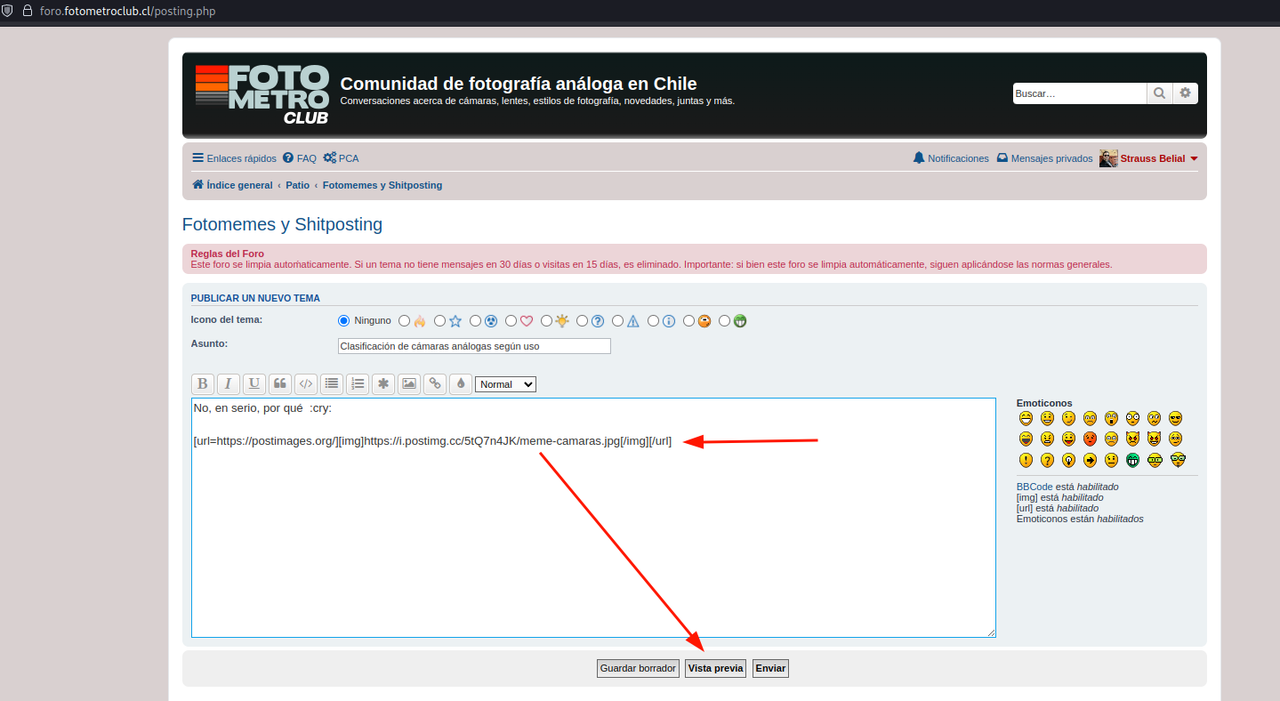This screenshot has height=701, width=1280.
Task: Click the Guardar borrador button
Action: pyautogui.click(x=638, y=668)
